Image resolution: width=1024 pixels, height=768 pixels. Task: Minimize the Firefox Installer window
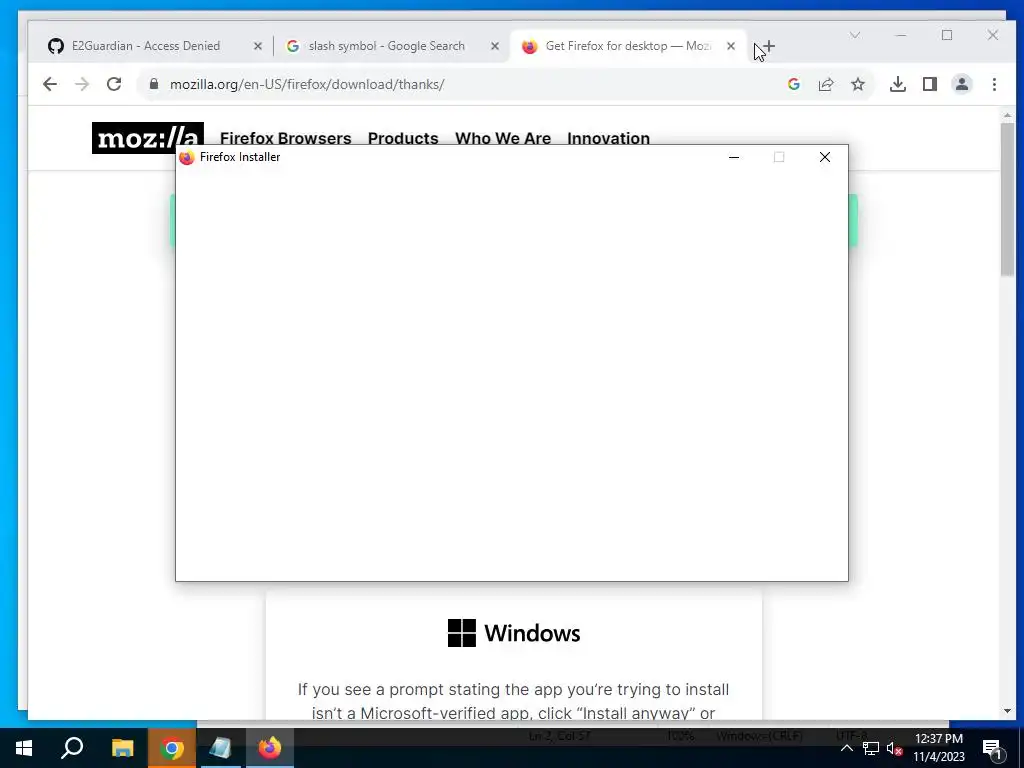coord(733,157)
